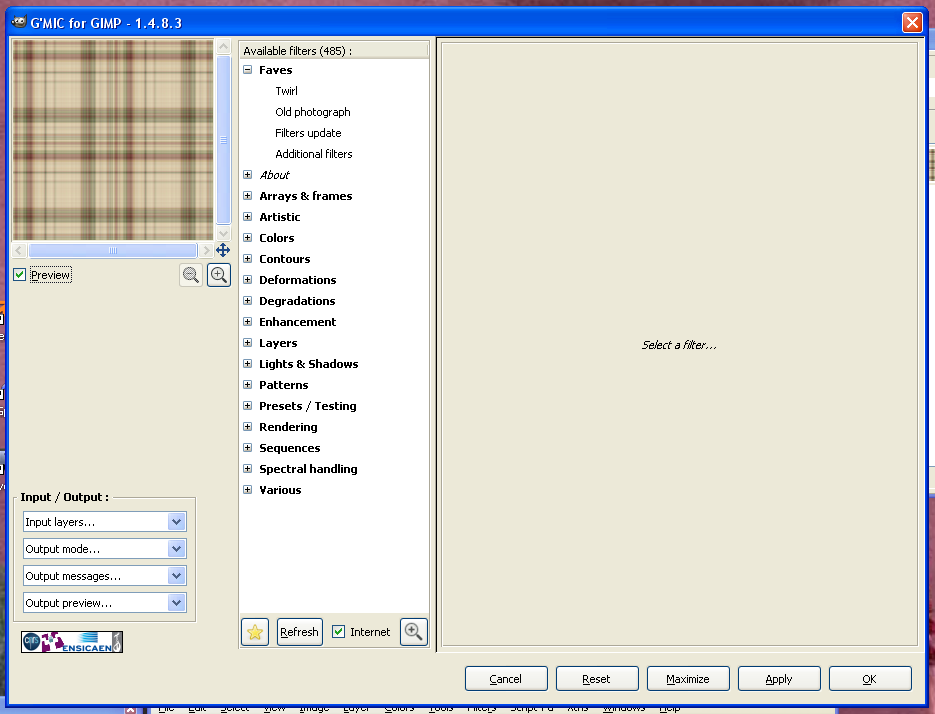
Task: Click the G'MIC title bar app icon
Action: click(x=19, y=23)
